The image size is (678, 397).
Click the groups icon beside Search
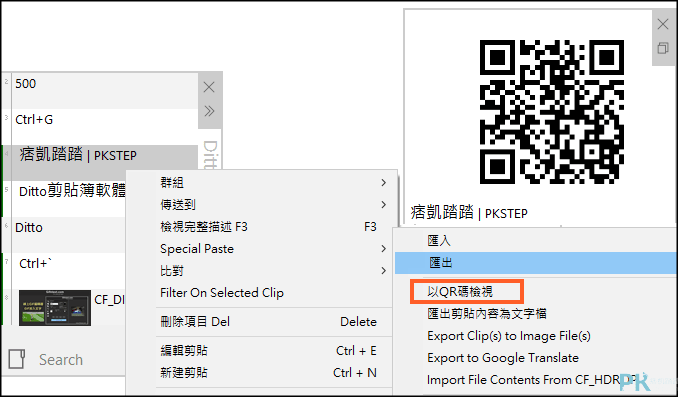pos(16,359)
